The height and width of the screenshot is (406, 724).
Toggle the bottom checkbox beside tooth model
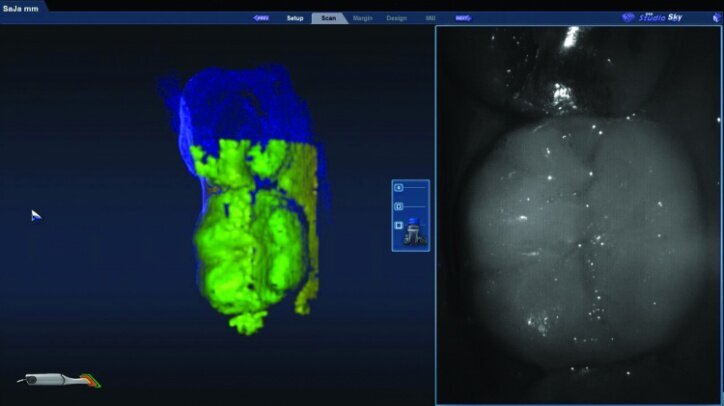click(399, 226)
